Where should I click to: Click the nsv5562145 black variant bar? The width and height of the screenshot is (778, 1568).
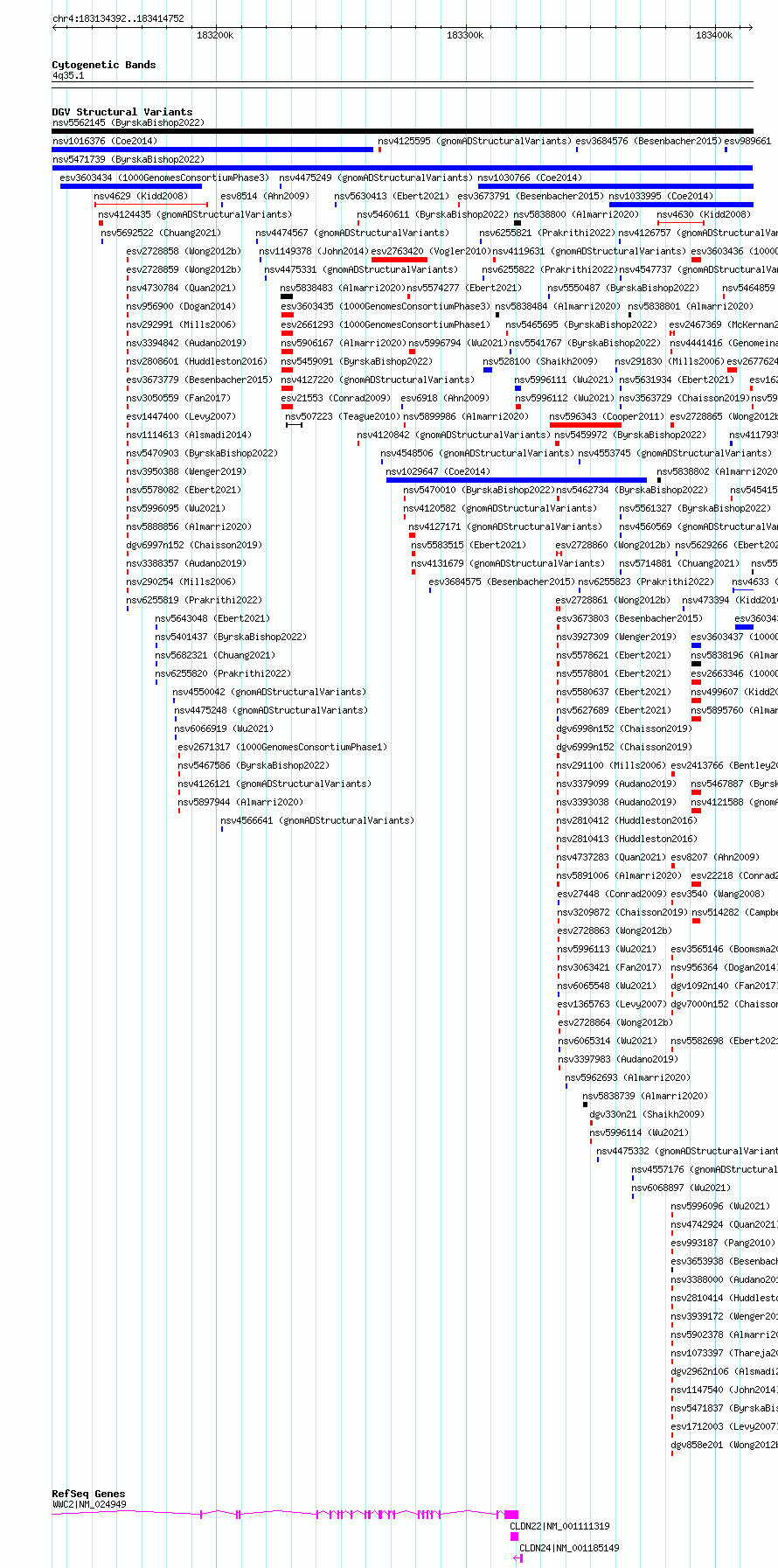[402, 131]
